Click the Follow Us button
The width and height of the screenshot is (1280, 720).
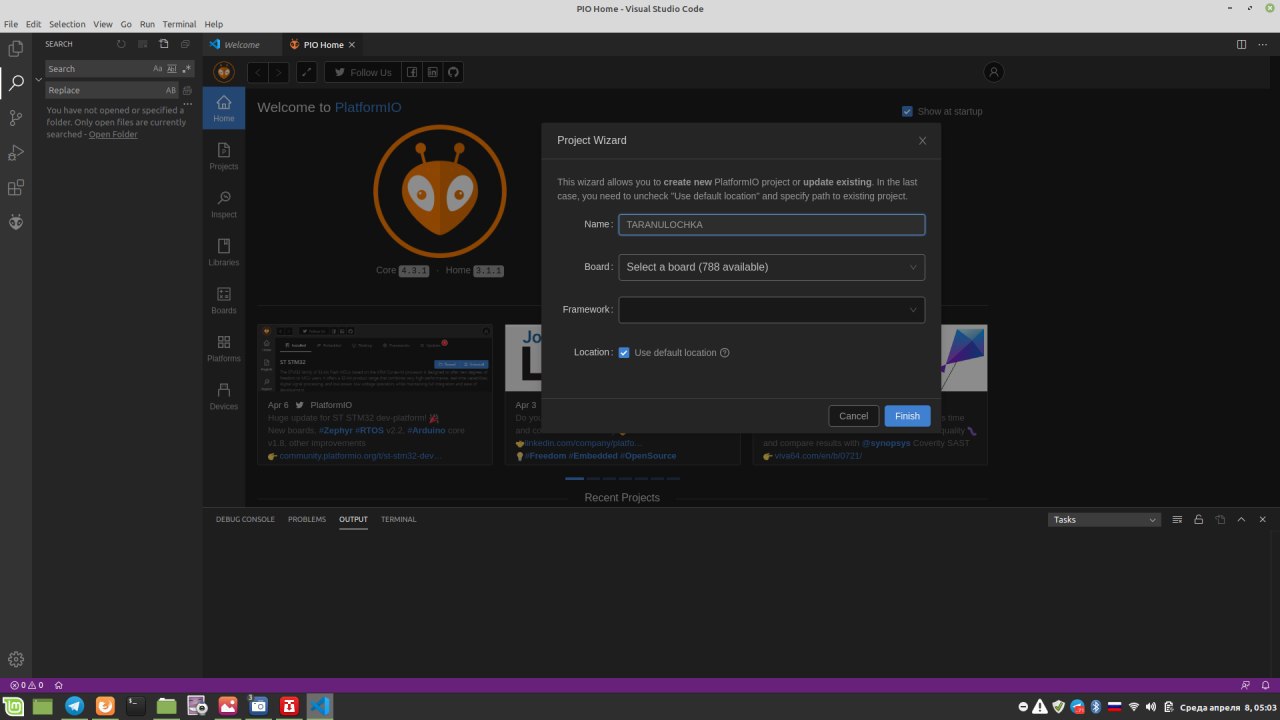point(362,72)
